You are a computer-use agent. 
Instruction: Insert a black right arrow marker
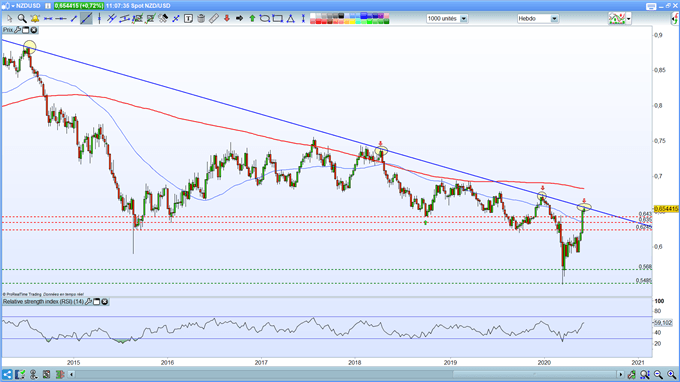click(239, 19)
